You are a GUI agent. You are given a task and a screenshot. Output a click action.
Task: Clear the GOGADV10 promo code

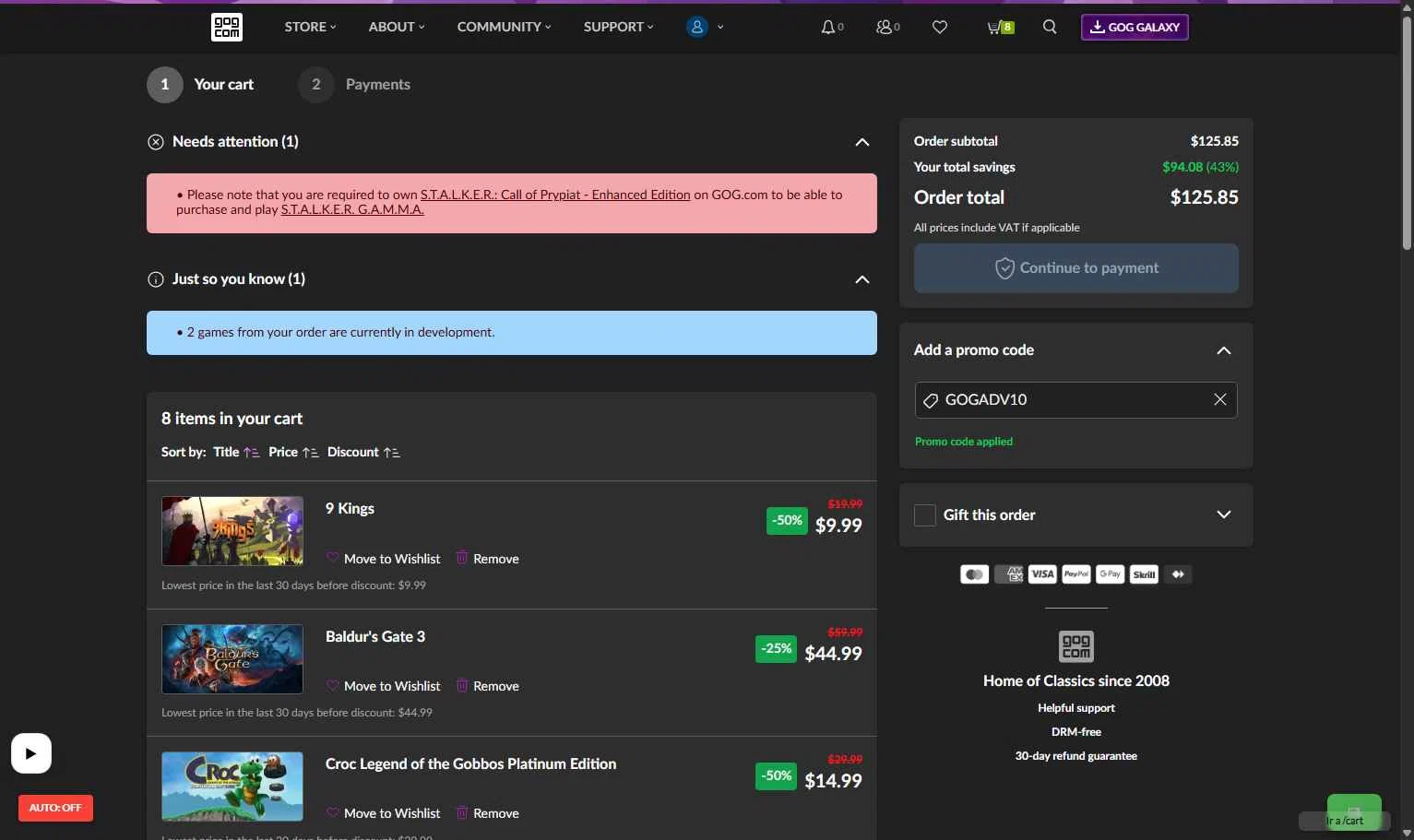click(x=1220, y=399)
